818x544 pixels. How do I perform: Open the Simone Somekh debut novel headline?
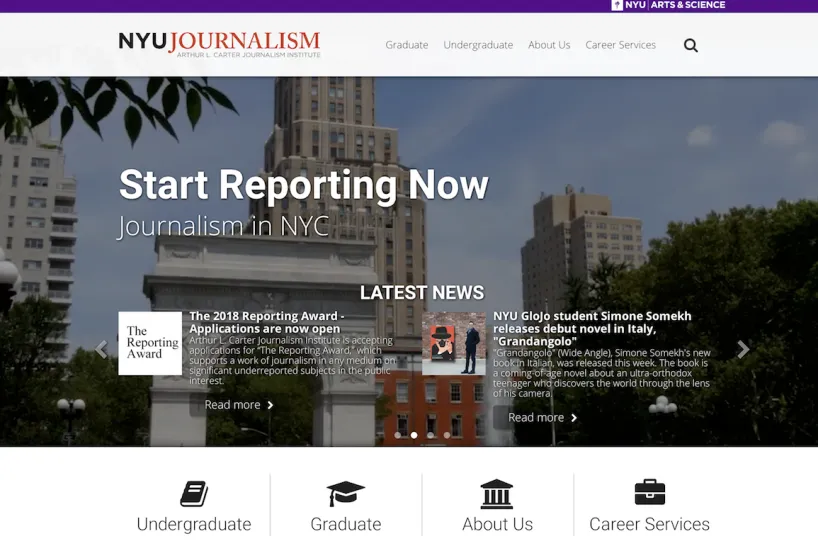point(592,329)
